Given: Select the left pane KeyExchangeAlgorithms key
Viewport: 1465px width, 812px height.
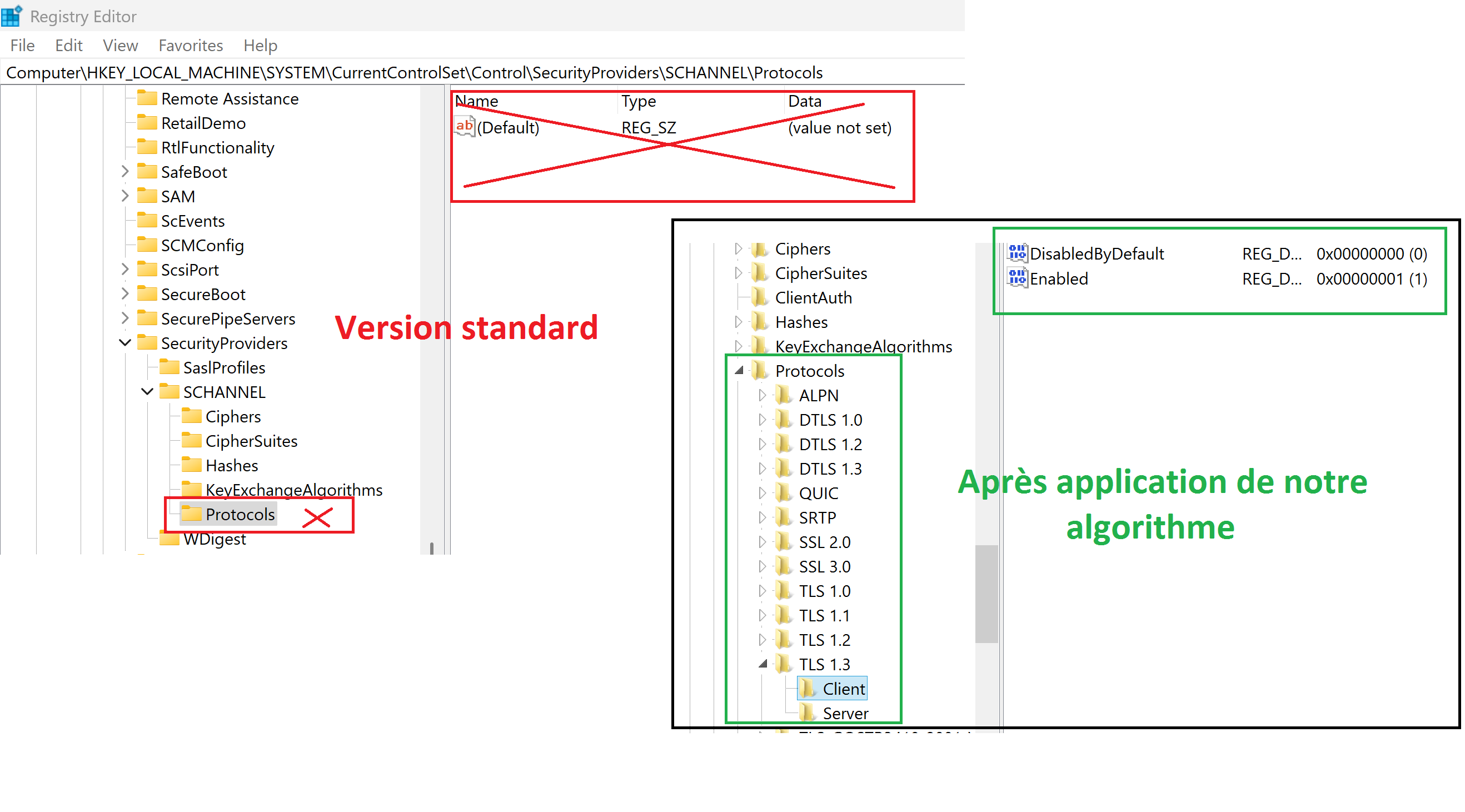Looking at the screenshot, I should point(293,490).
